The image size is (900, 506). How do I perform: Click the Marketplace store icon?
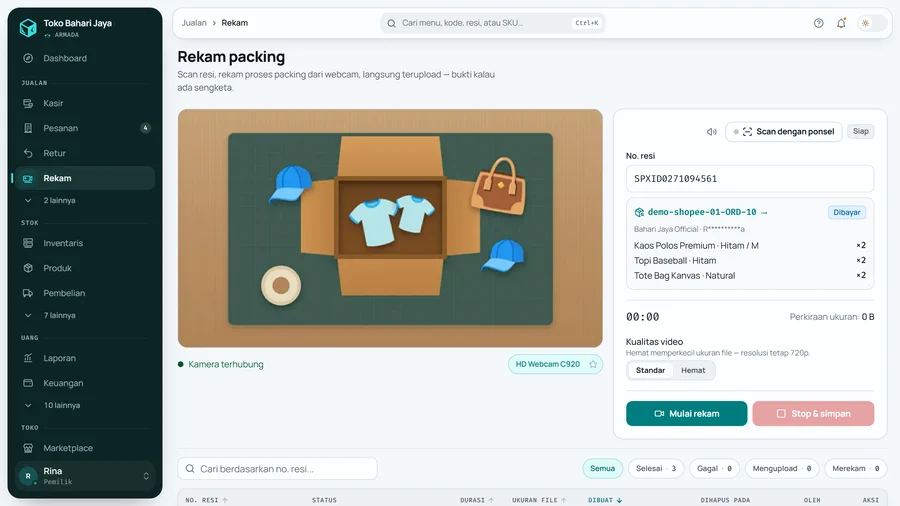28,448
